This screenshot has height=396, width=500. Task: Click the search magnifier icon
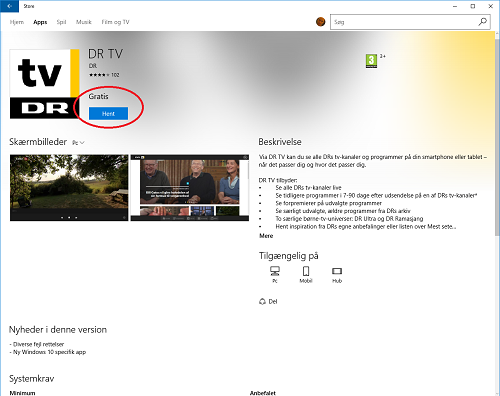(482, 22)
